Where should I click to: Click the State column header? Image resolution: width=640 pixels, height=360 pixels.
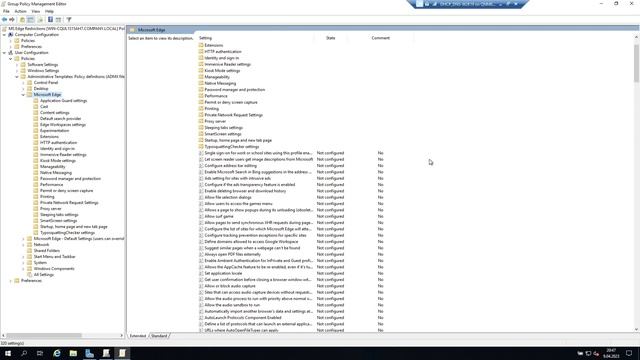coord(330,38)
